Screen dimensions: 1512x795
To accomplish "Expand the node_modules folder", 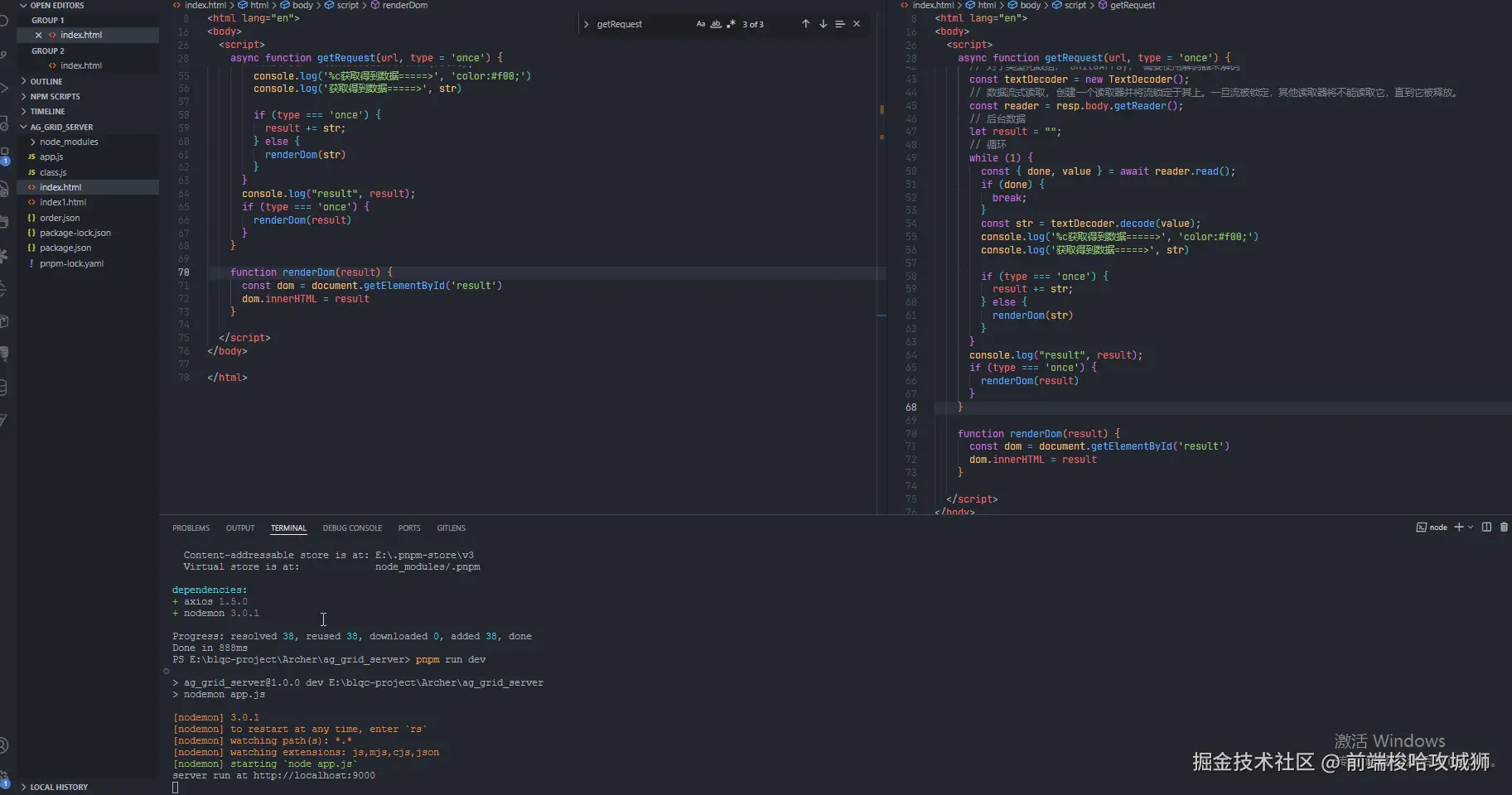I will 69,142.
